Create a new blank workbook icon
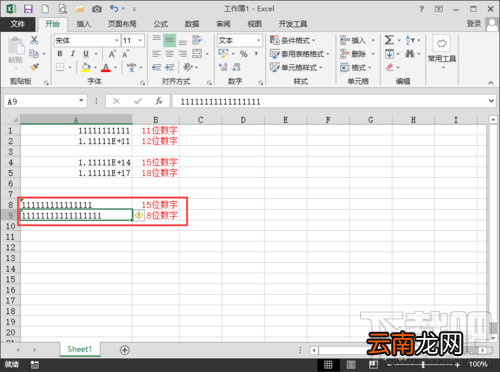This screenshot has width=500, height=372. [x=45, y=9]
